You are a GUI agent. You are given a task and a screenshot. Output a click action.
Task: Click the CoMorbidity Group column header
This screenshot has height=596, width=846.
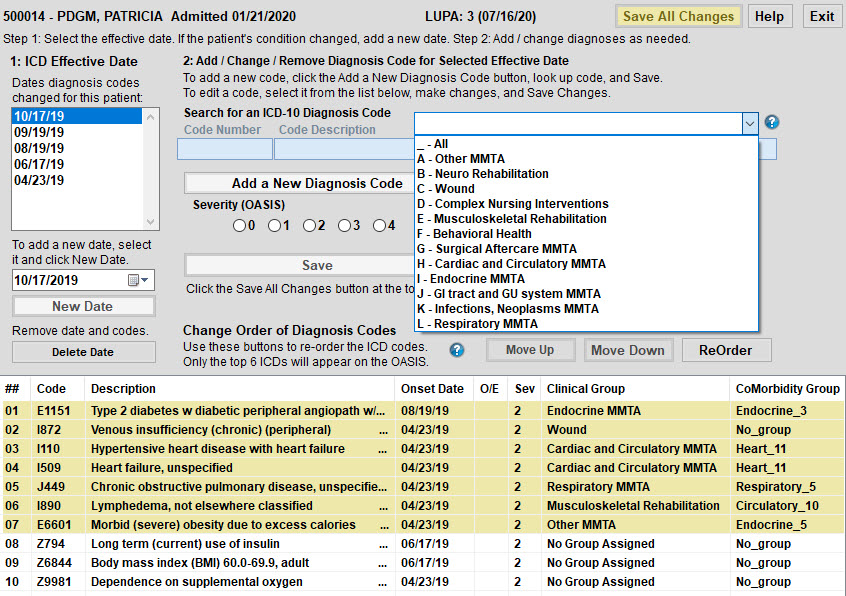(x=788, y=389)
